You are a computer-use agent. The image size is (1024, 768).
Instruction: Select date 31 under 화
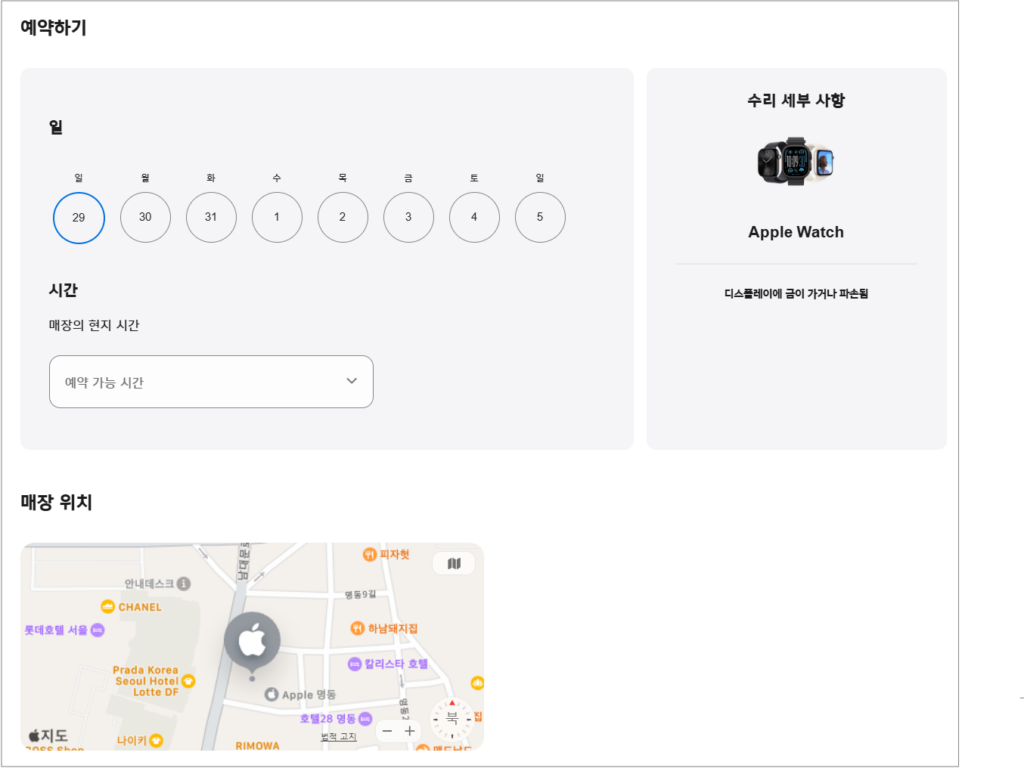211,217
